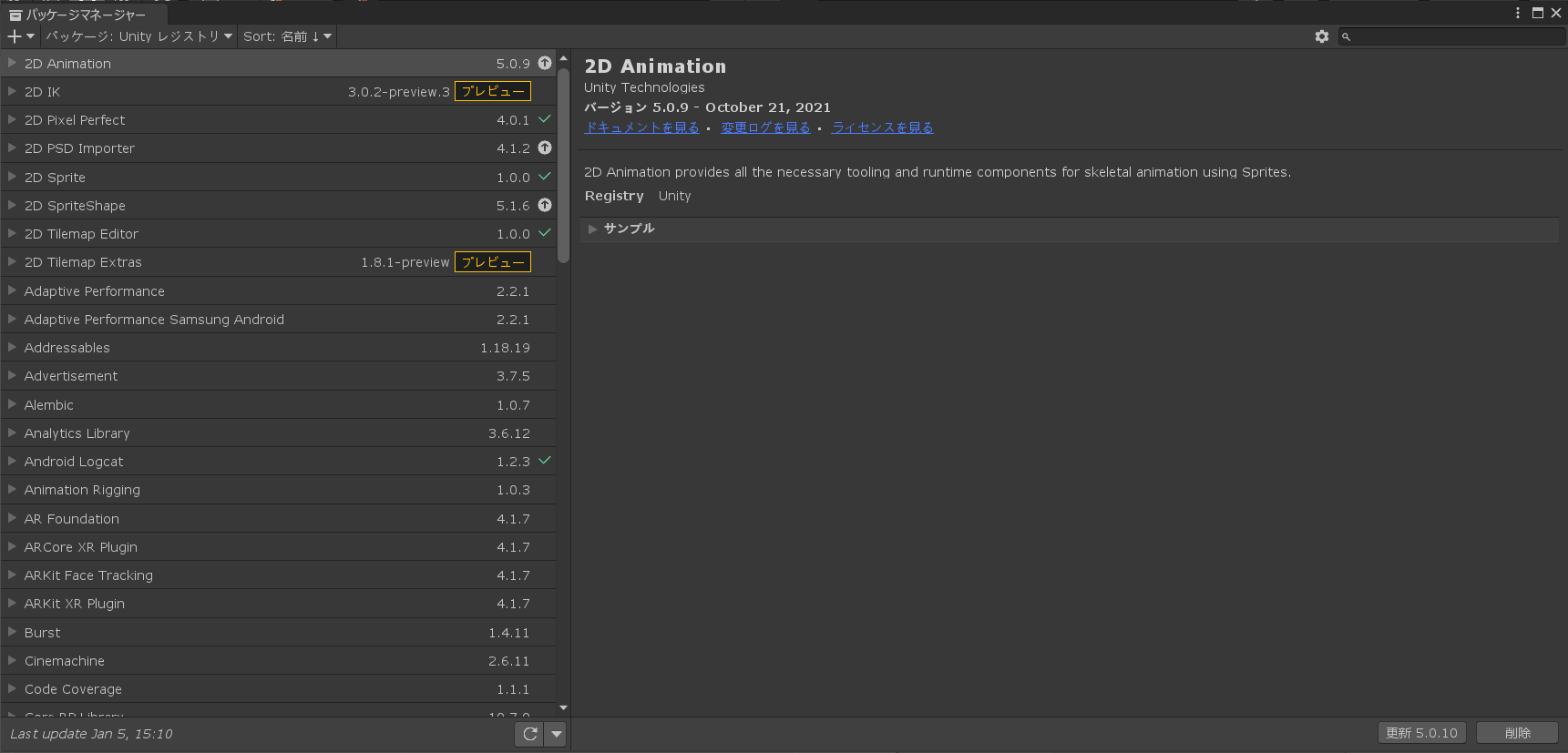
Task: Select Adaptive Performance Samsung Android package
Action: (x=278, y=319)
